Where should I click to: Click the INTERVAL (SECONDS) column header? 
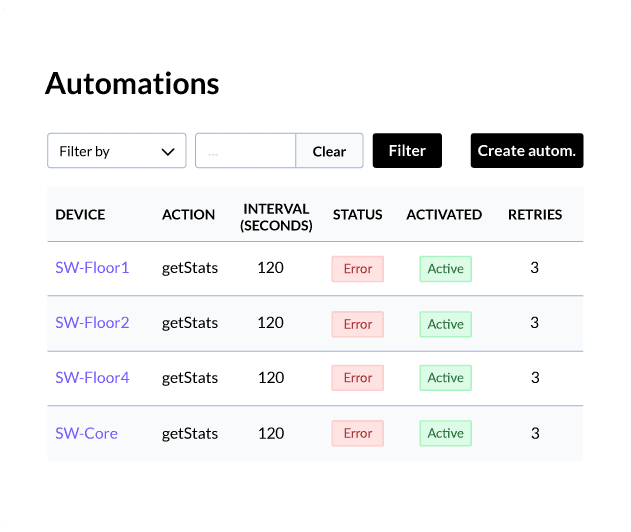(276, 217)
